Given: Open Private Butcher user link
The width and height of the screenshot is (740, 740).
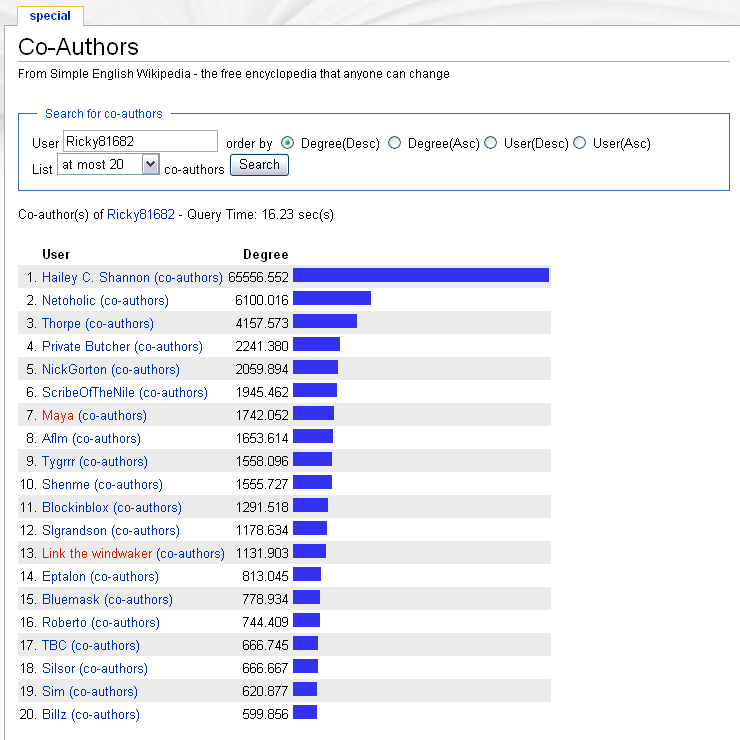Looking at the screenshot, I should point(86,346).
